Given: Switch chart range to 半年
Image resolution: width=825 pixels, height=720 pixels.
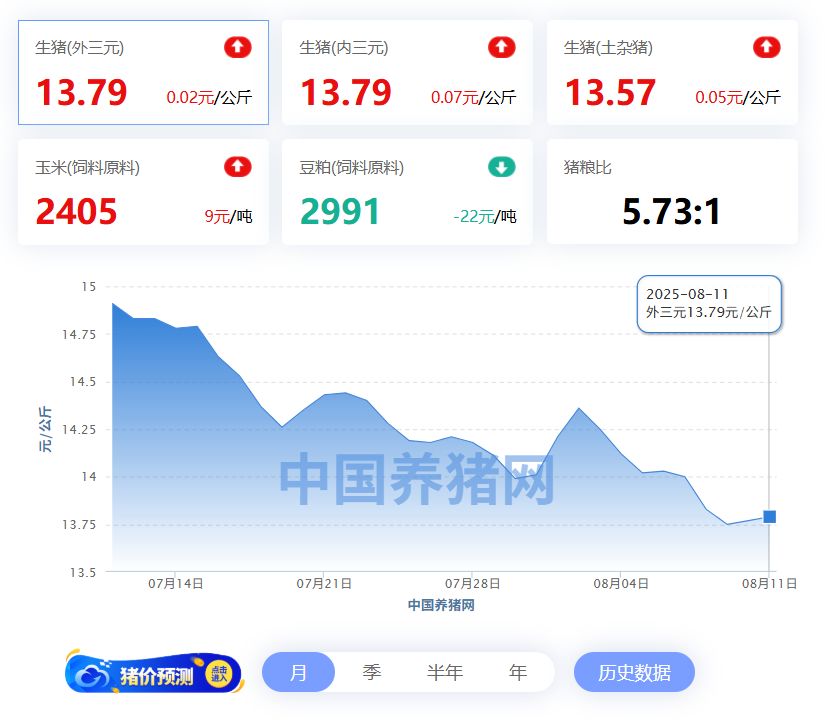Looking at the screenshot, I should 445,672.
